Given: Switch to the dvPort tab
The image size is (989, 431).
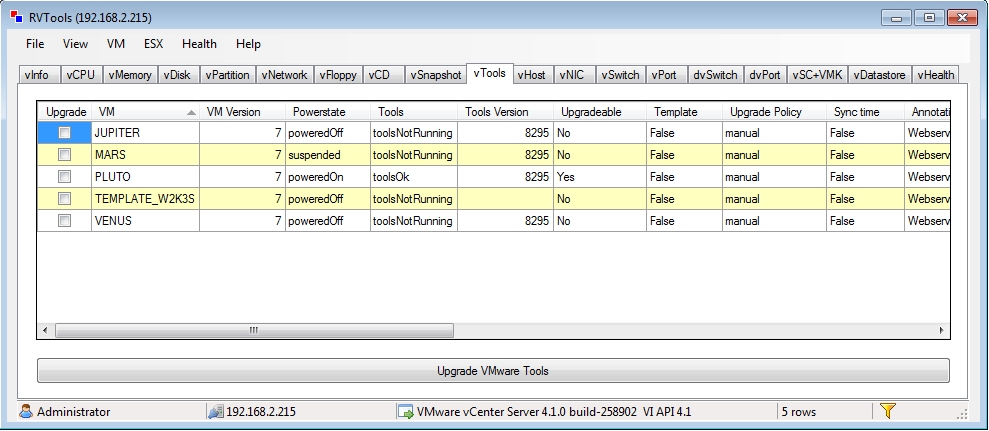Looking at the screenshot, I should point(765,74).
